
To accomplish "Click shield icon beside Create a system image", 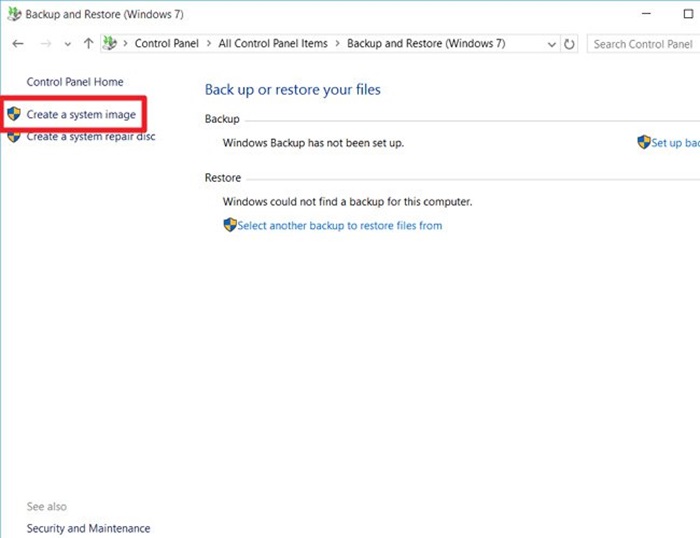I will (x=14, y=114).
